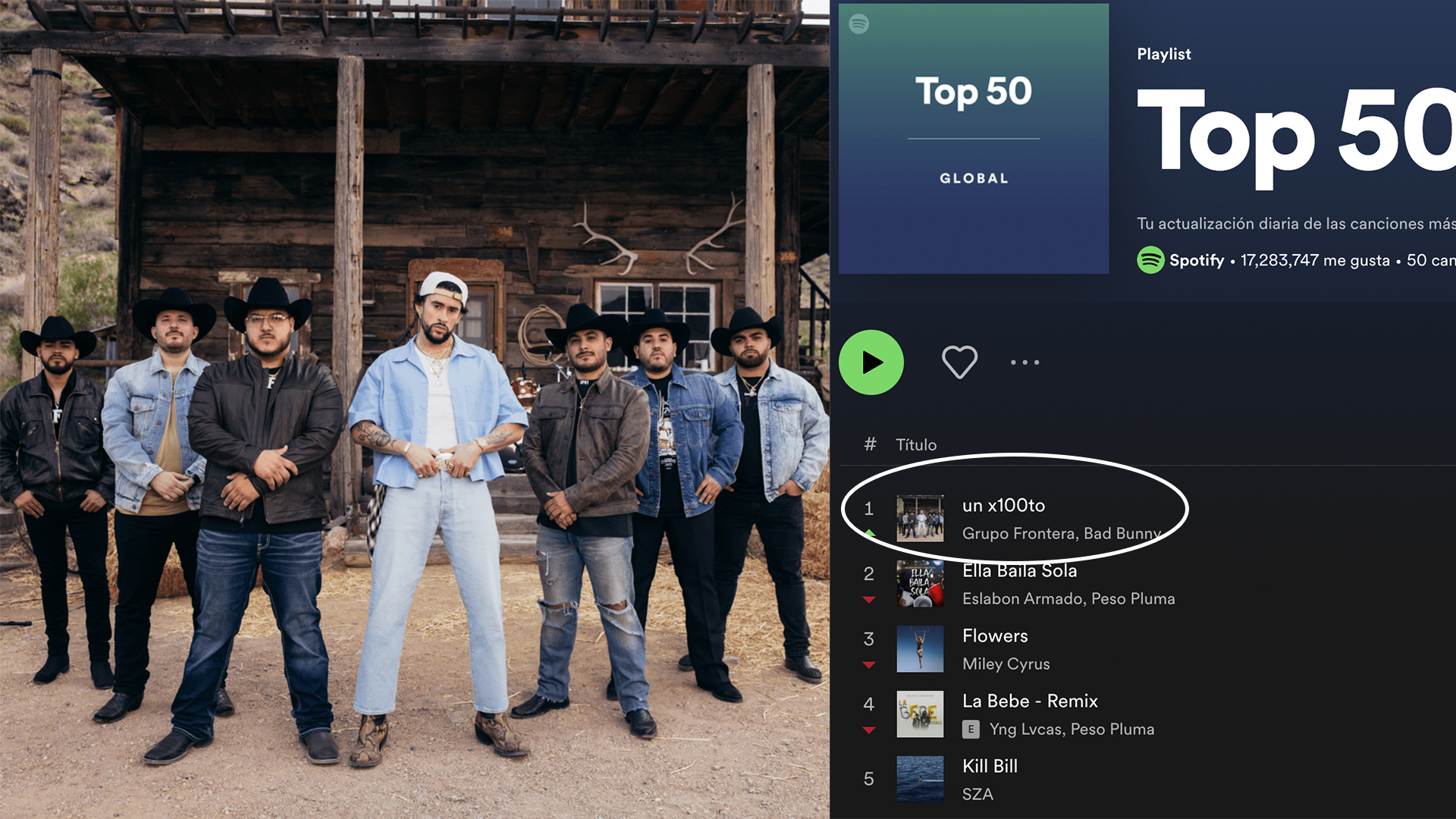
Task: Select the un x100to album thumbnail
Action: click(920, 519)
